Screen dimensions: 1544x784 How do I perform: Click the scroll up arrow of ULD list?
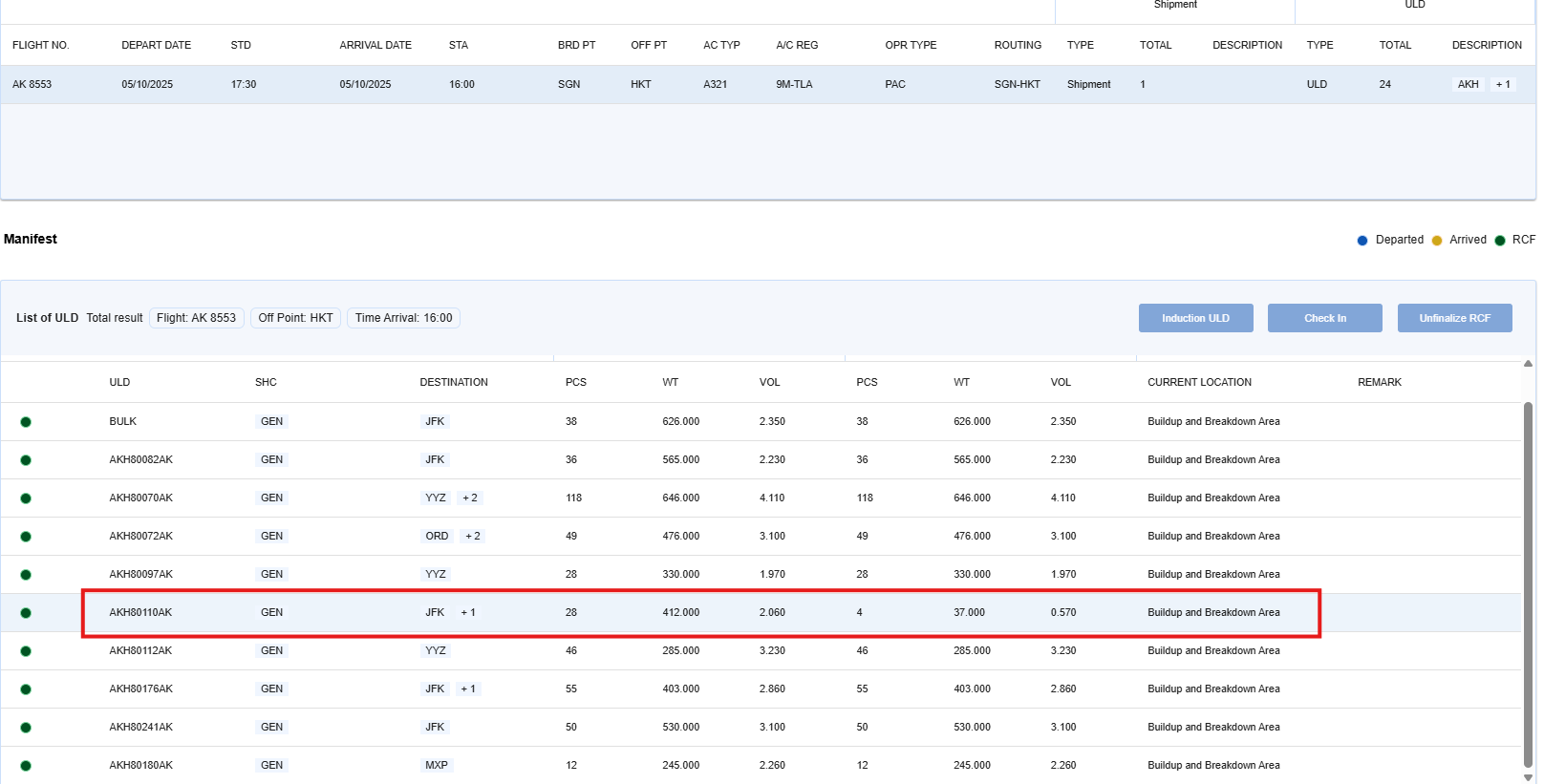pos(1528,364)
